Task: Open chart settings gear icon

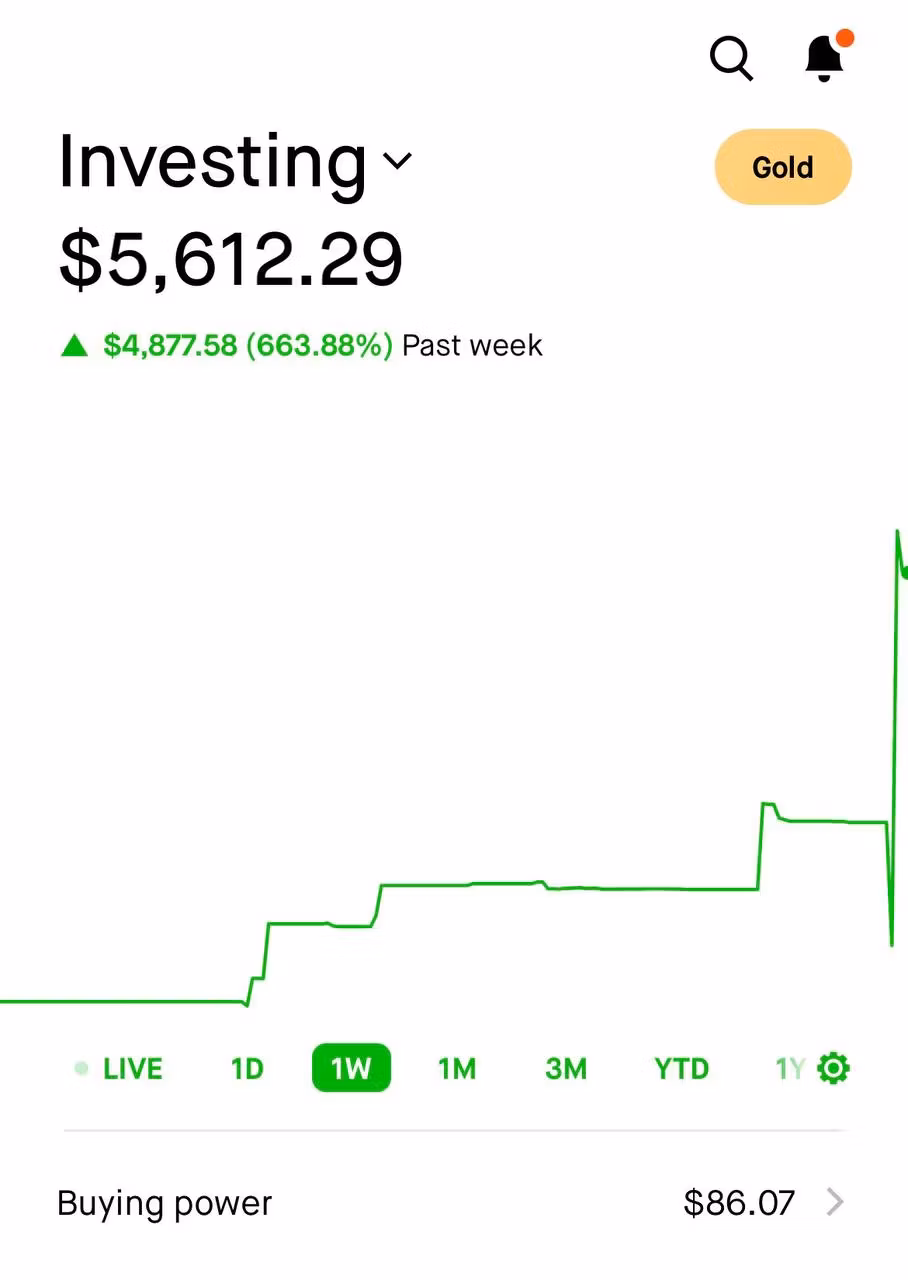Action: [x=833, y=1069]
